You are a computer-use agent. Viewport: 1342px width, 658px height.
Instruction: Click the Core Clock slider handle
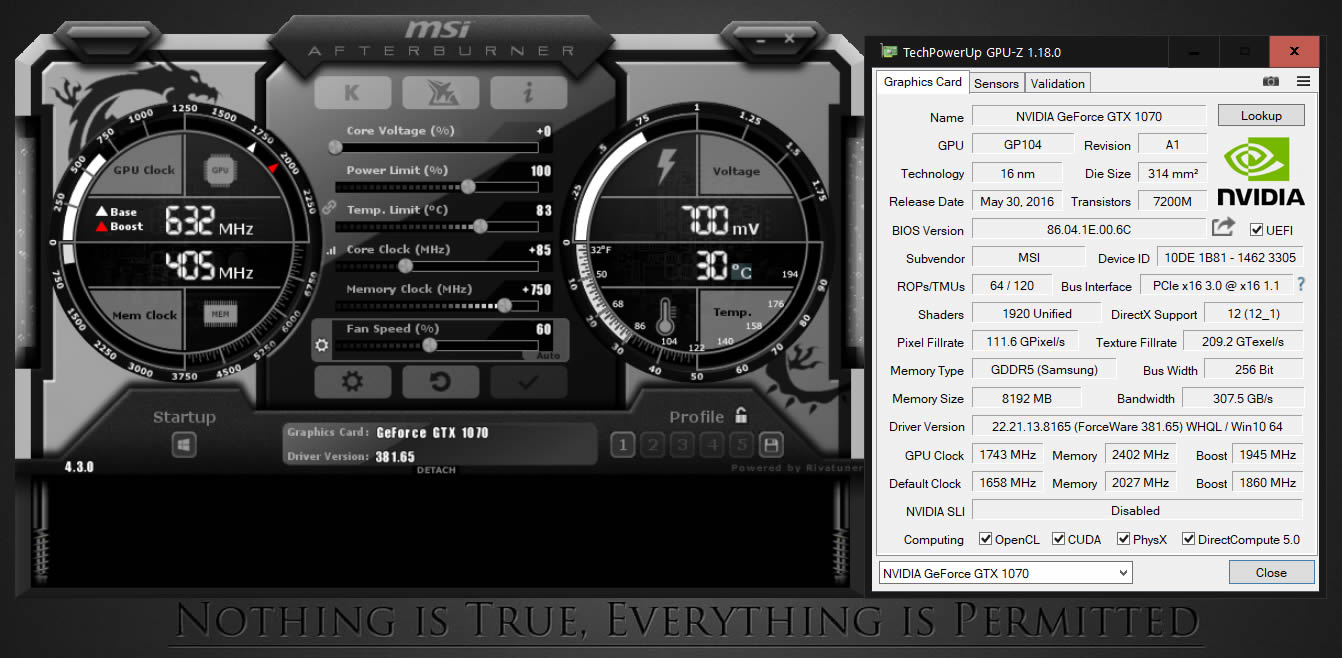click(x=405, y=266)
